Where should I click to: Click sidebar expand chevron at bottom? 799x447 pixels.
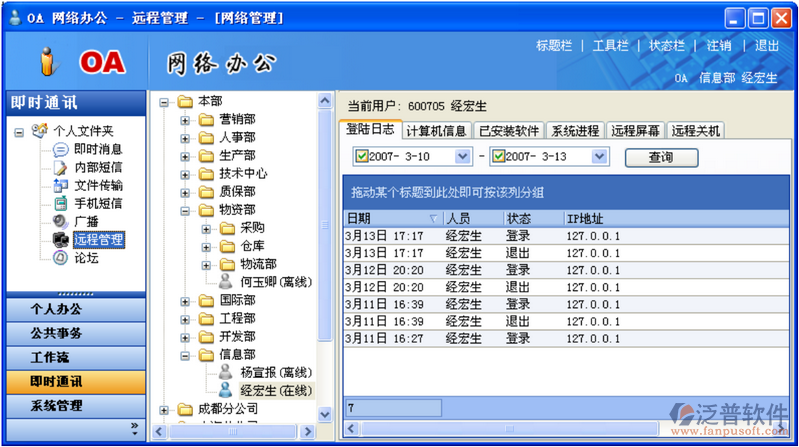pyautogui.click(x=135, y=428)
